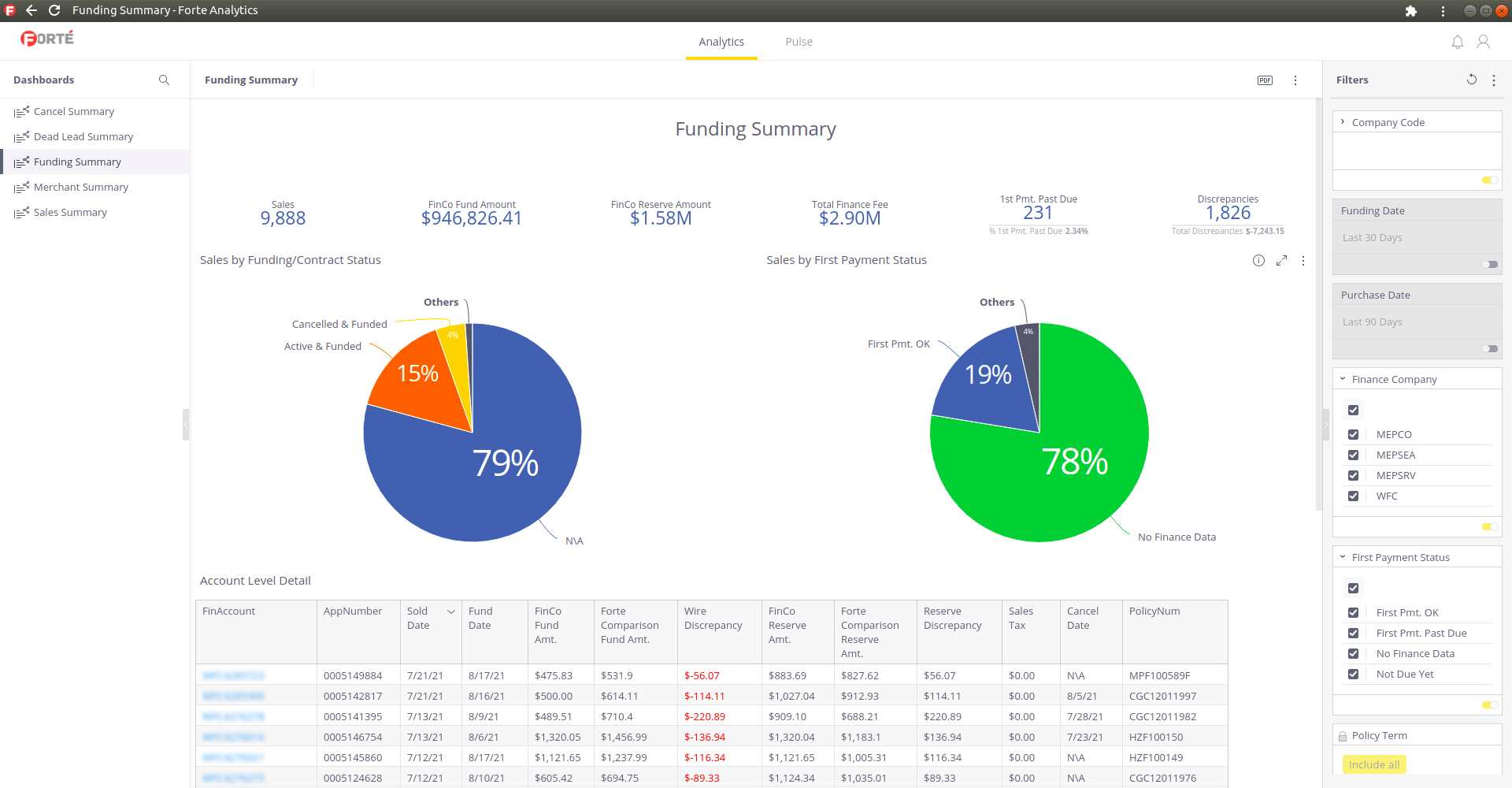Expand the Company Code filter
1512x788 pixels.
tap(1343, 122)
